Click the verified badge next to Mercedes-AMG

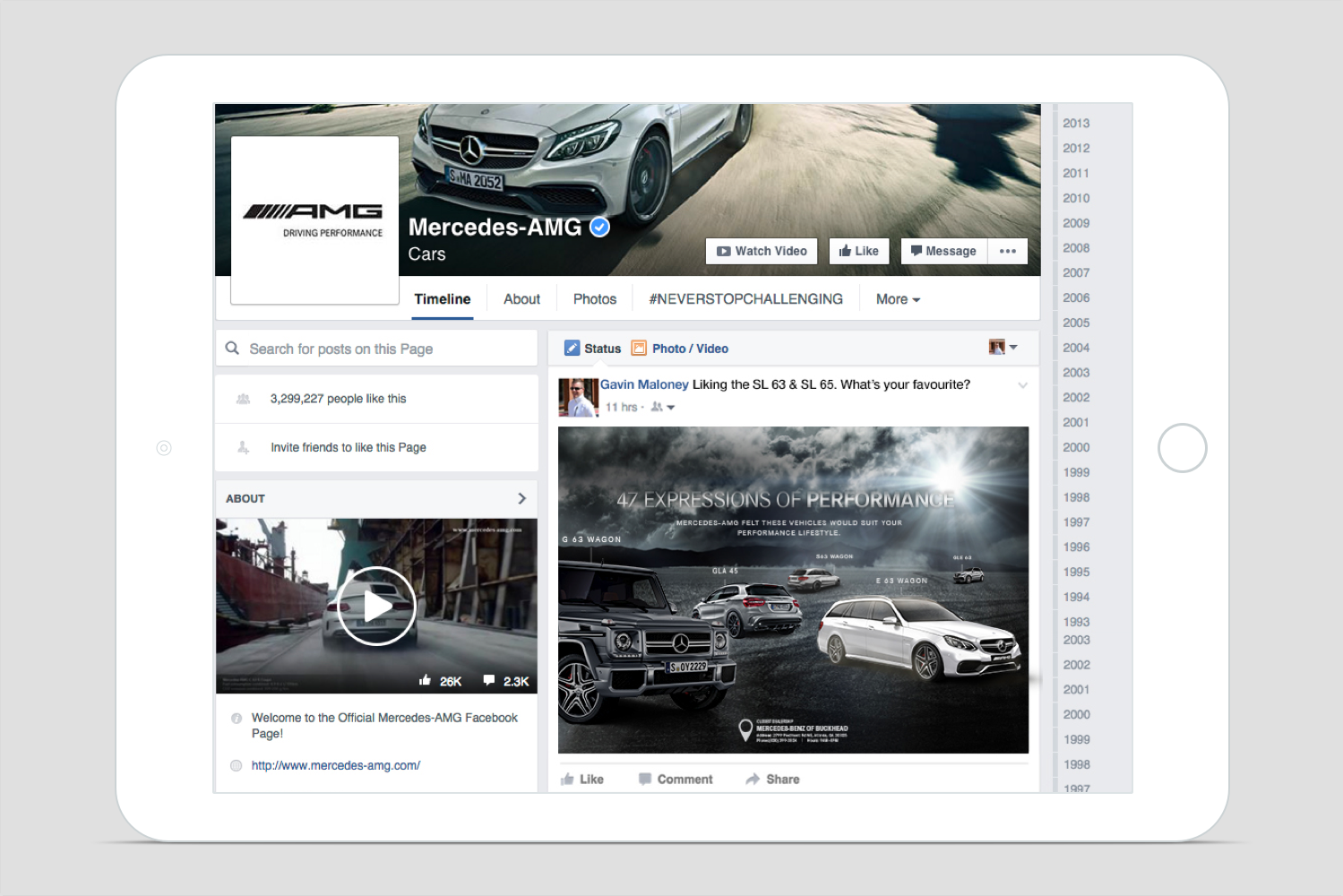[x=600, y=228]
